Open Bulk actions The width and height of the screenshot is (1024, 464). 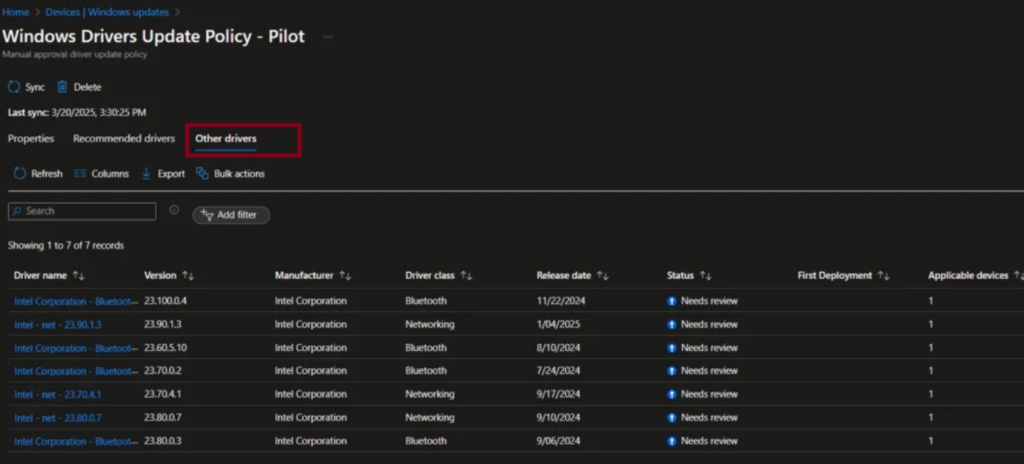click(x=230, y=174)
